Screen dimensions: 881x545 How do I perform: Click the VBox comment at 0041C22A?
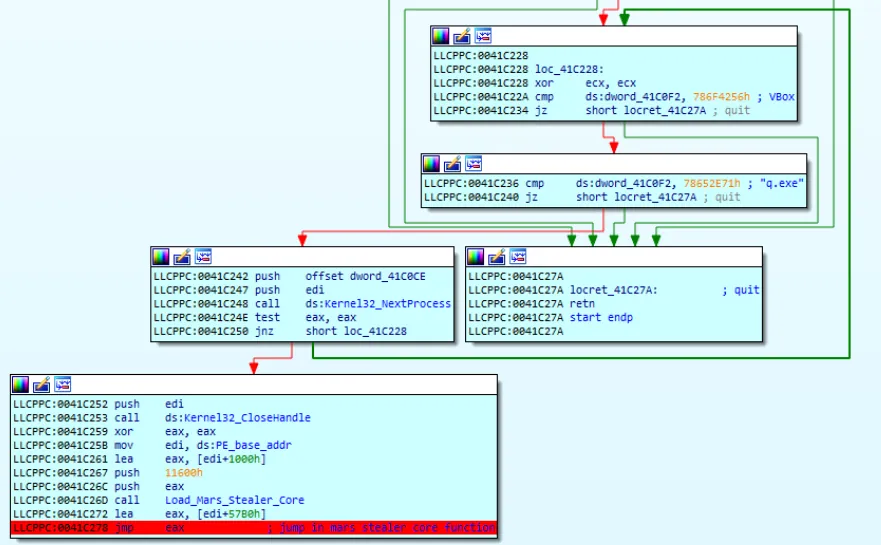782,97
